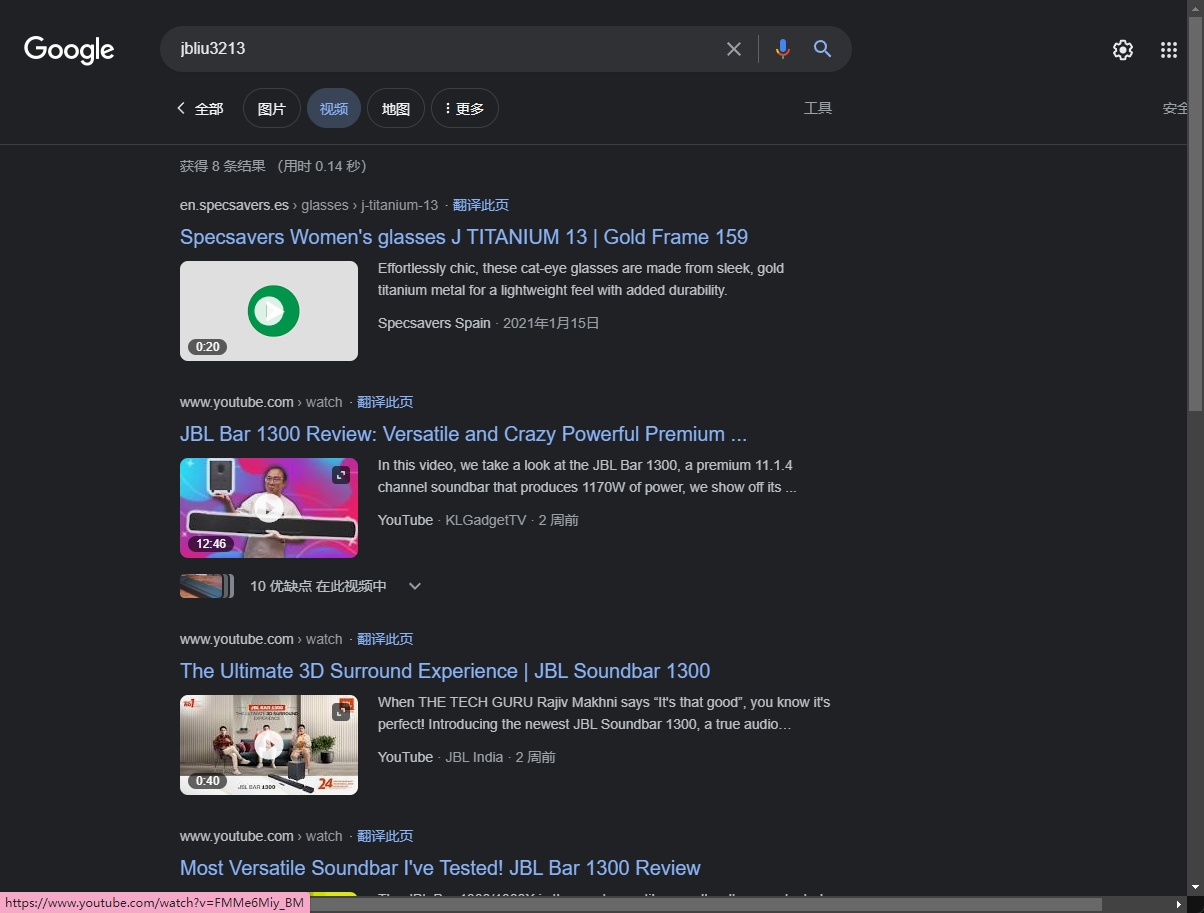Translate the KLGadgetTV result with 翻译此页
The width and height of the screenshot is (1204, 913).
(385, 402)
